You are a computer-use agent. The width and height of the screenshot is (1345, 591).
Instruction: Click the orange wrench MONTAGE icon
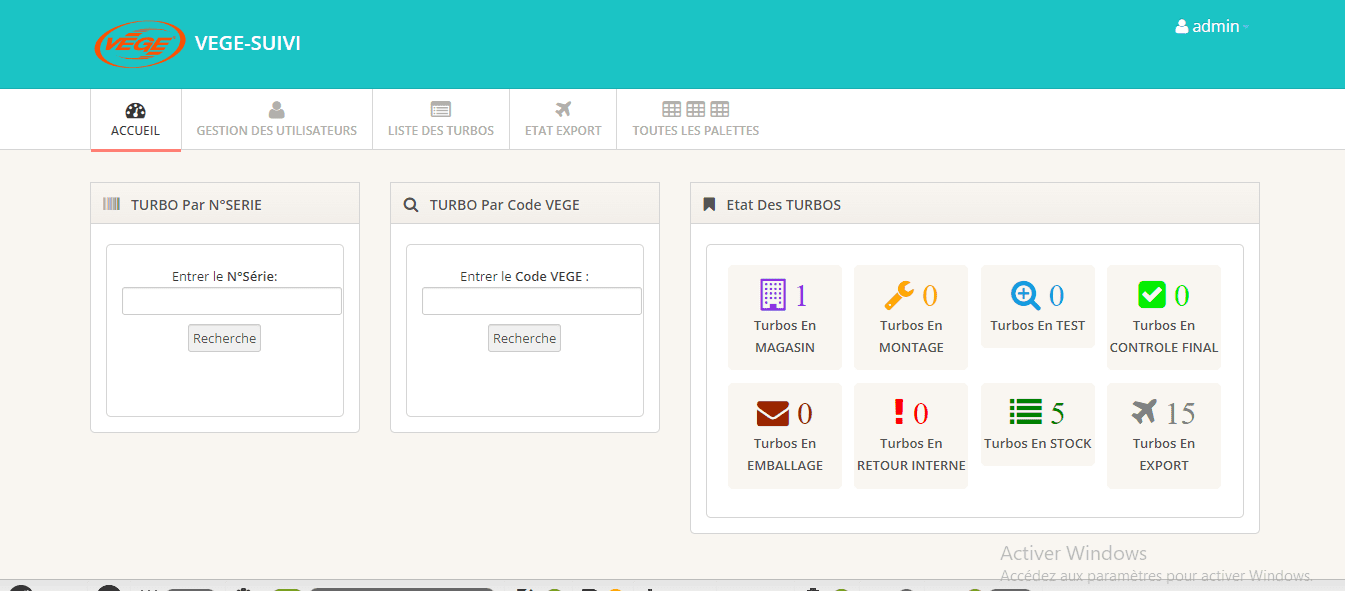pos(899,295)
